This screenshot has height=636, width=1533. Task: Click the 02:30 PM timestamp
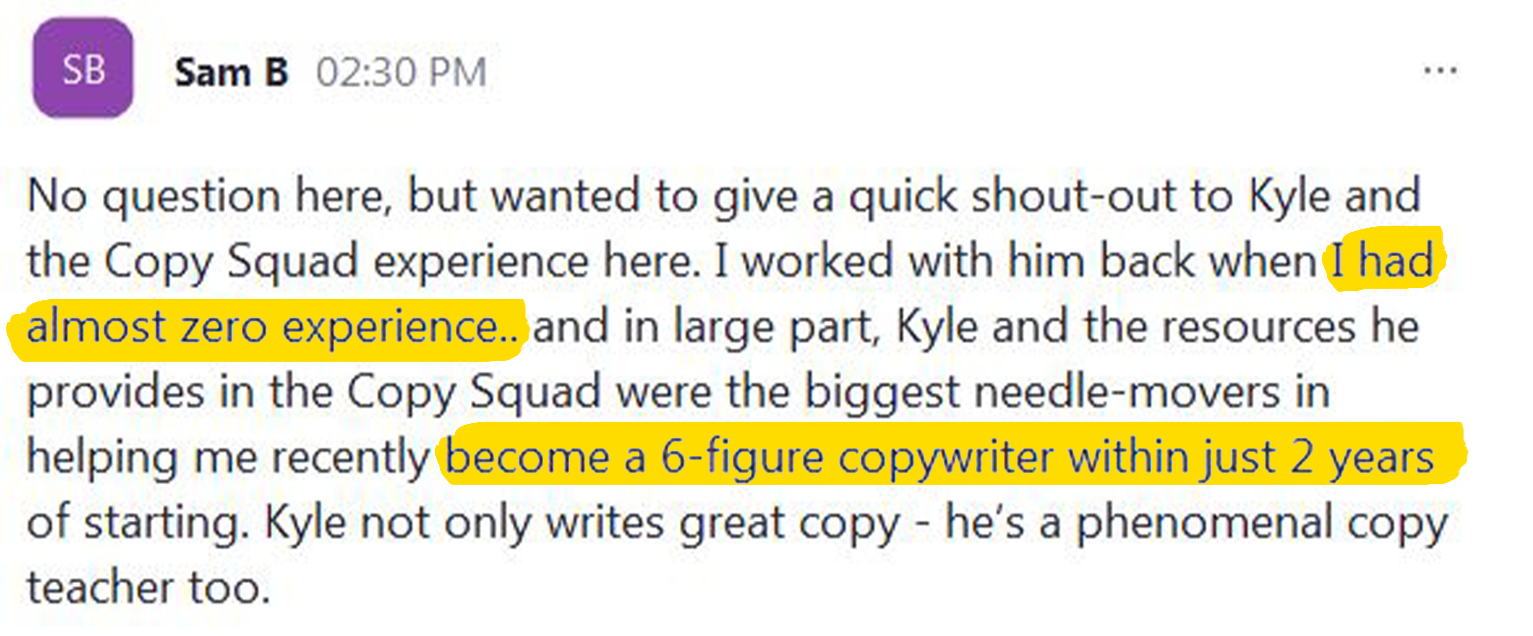401,73
